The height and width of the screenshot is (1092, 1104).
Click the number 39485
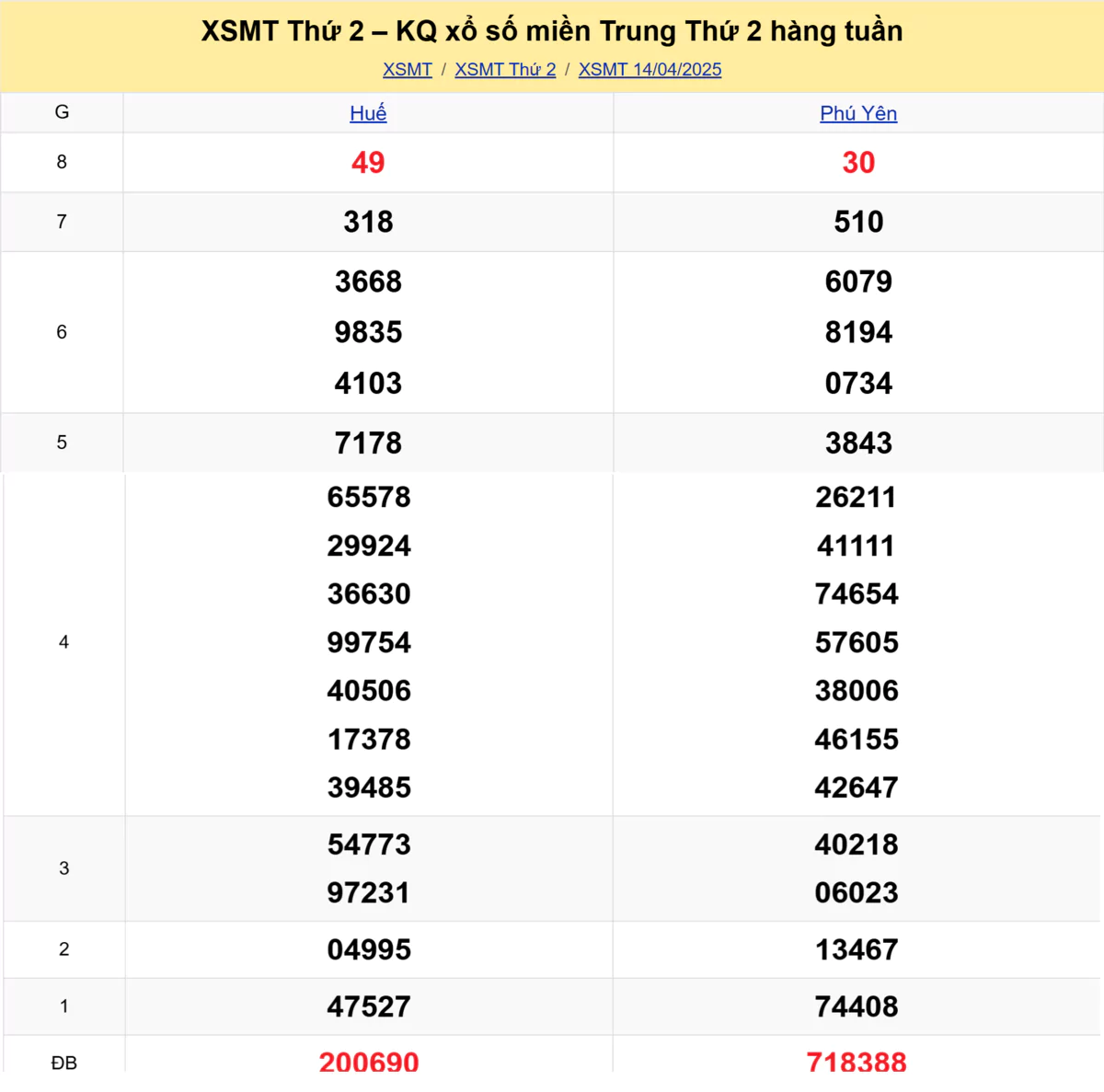369,787
